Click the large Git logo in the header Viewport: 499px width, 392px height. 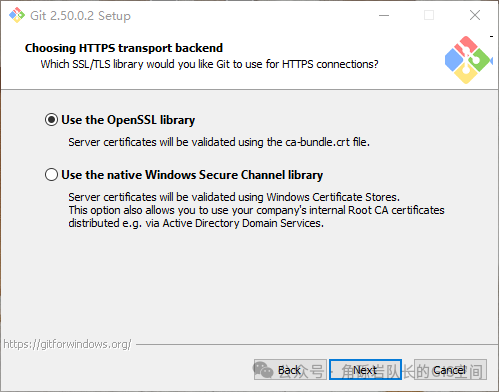point(468,60)
